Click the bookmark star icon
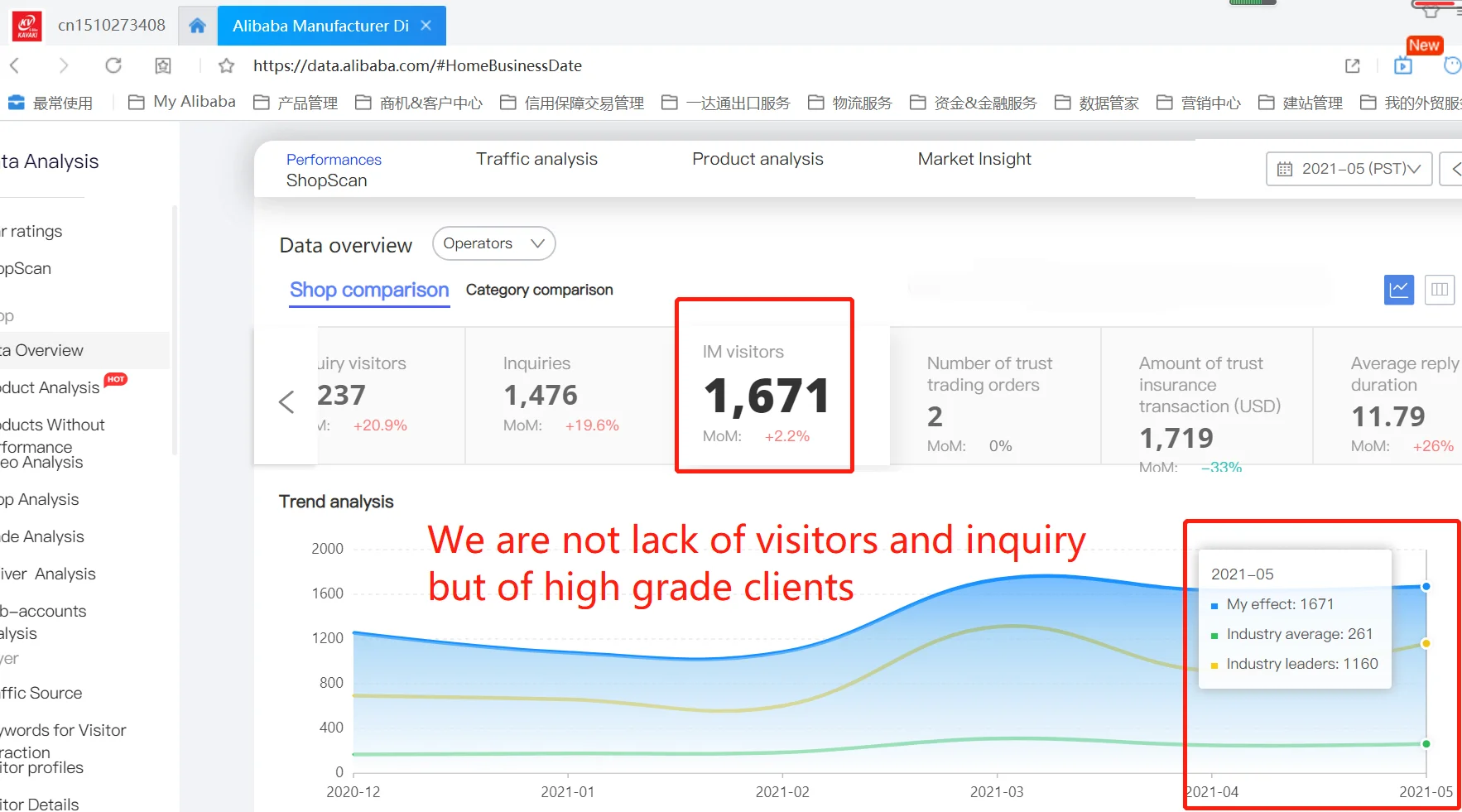 tap(226, 65)
